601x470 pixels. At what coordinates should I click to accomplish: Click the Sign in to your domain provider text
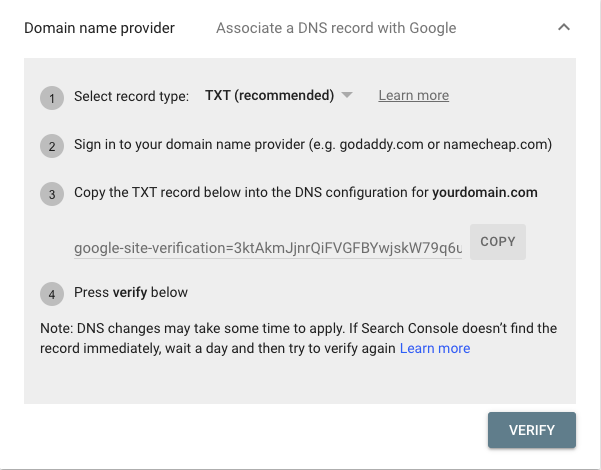coord(313,145)
